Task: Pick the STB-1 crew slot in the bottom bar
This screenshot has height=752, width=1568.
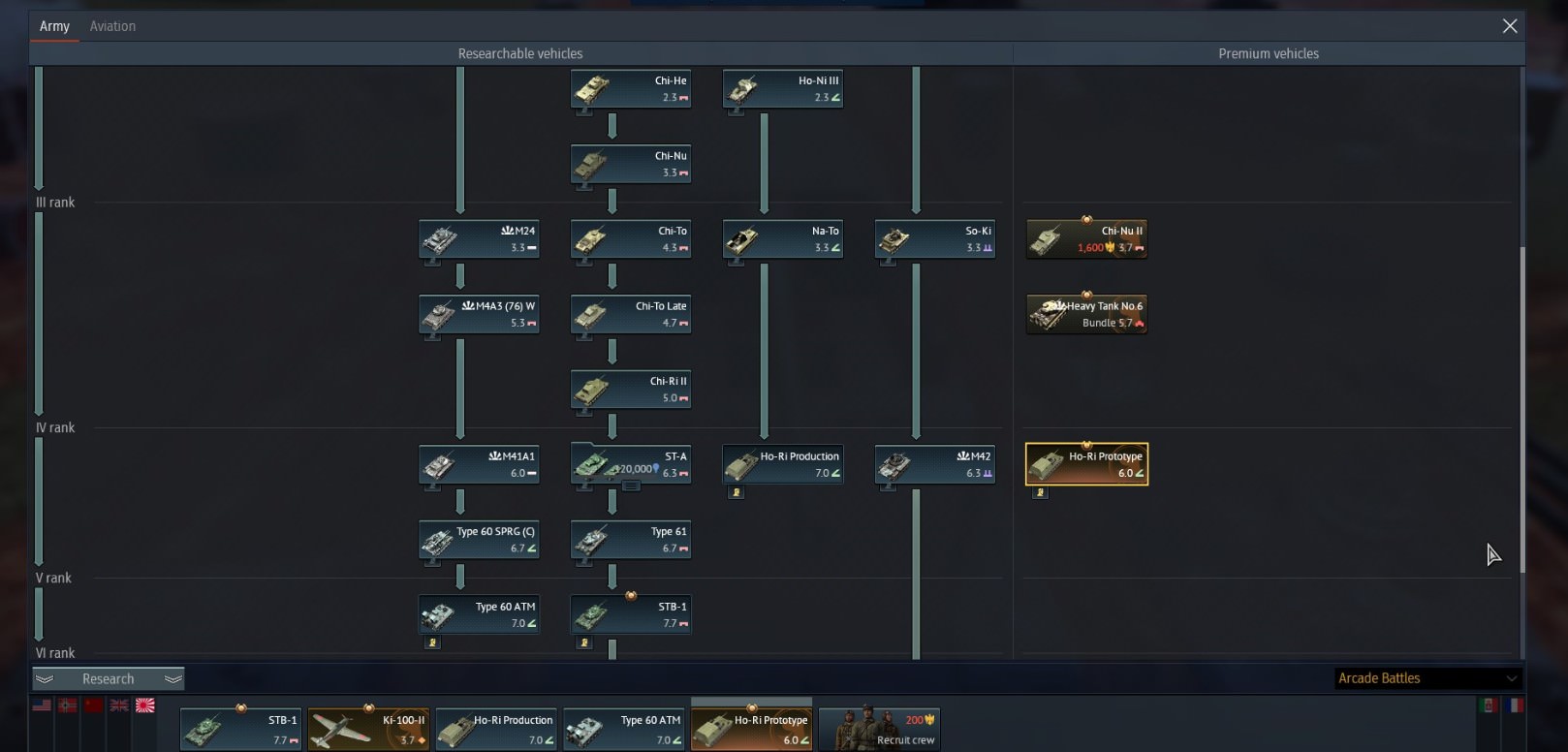Action: point(240,729)
